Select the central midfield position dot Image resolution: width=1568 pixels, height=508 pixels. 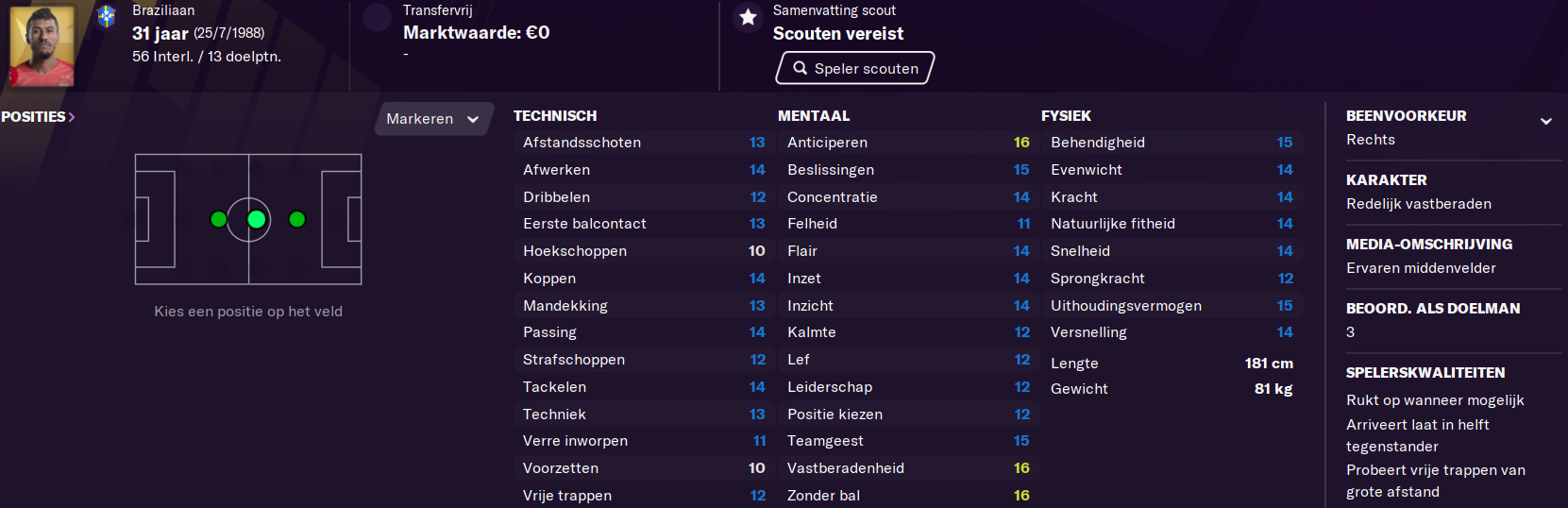point(256,219)
